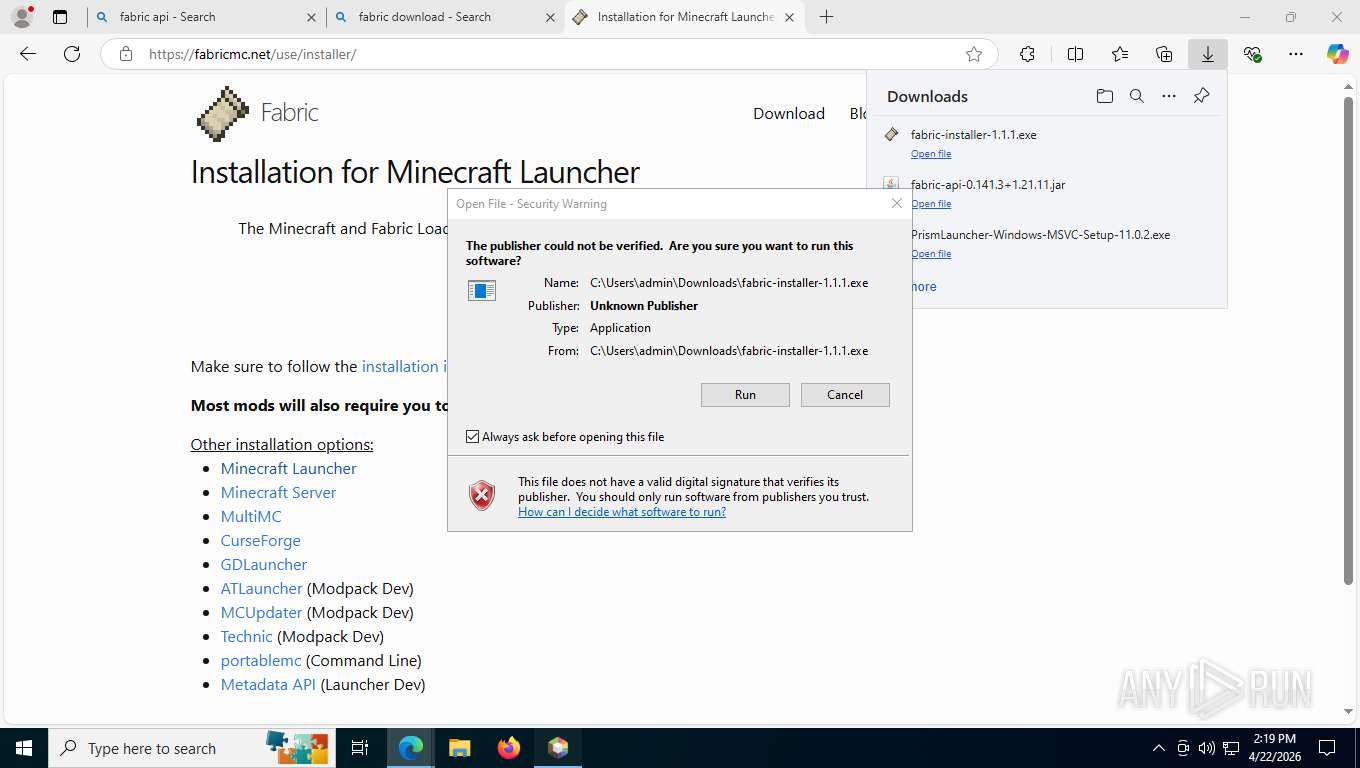The width and height of the screenshot is (1360, 768).
Task: Open file link for fabric-api jar
Action: pyautogui.click(x=931, y=204)
